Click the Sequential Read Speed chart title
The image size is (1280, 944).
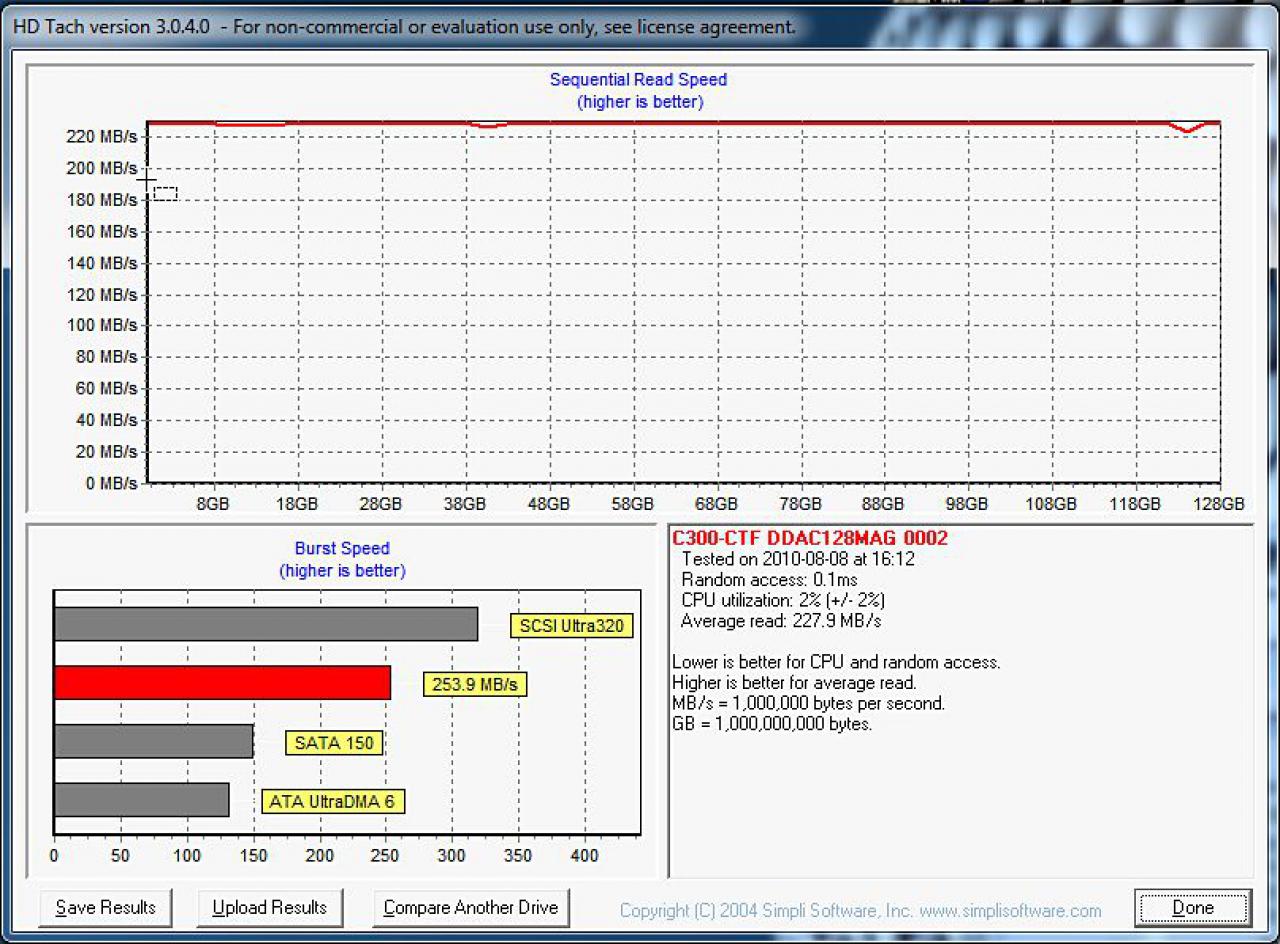click(639, 80)
